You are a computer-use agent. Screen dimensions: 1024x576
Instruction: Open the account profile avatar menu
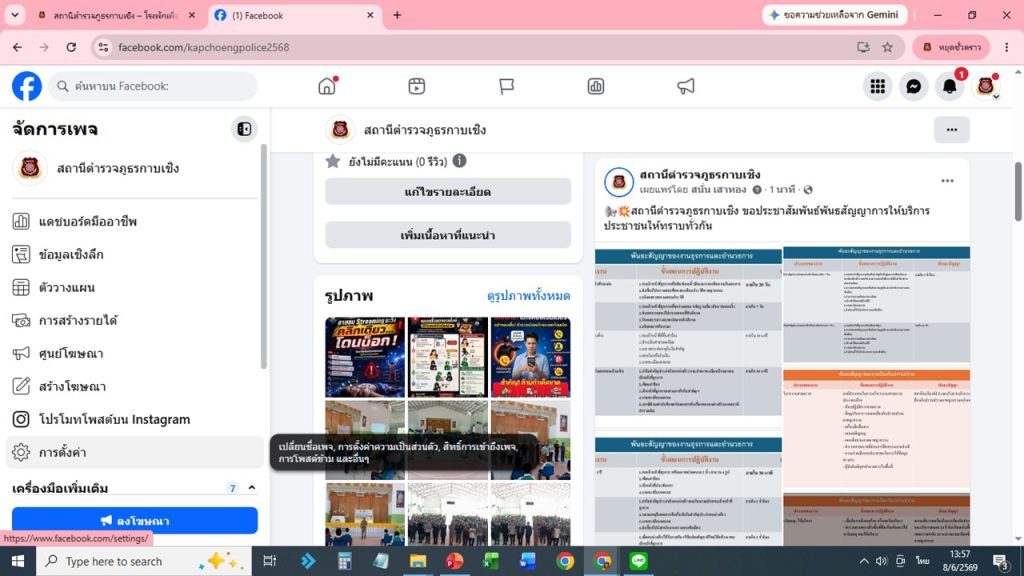coord(986,86)
